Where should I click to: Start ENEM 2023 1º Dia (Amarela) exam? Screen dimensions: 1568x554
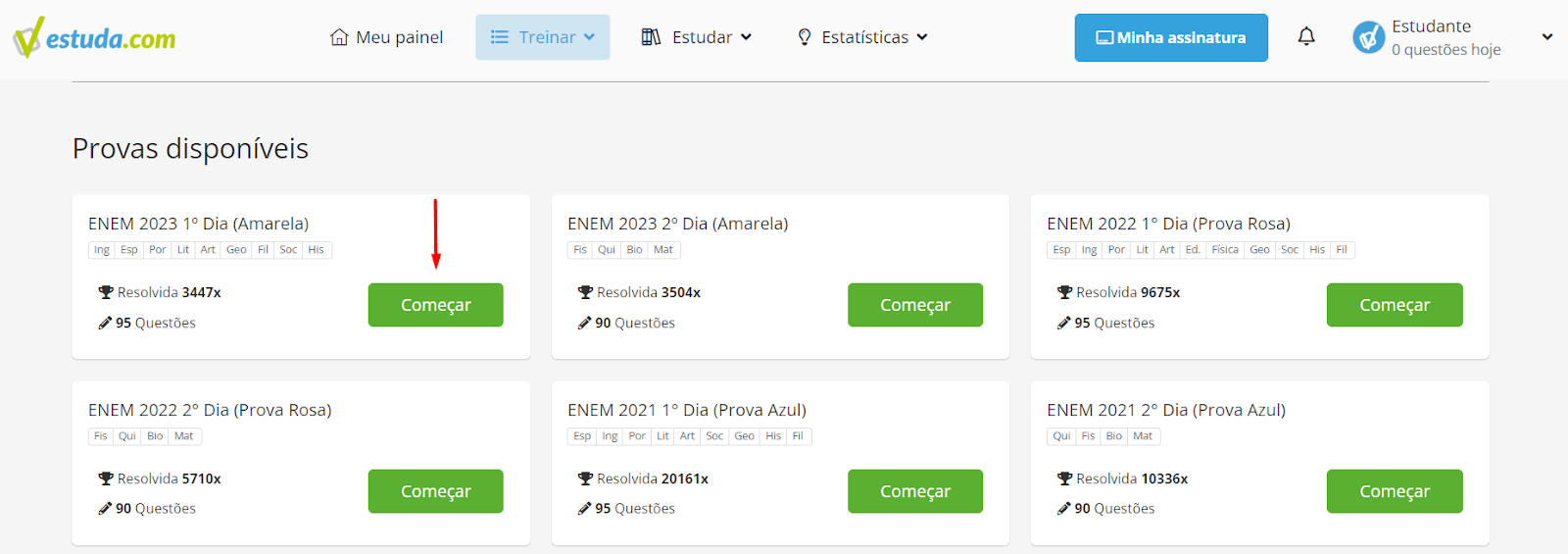click(436, 305)
